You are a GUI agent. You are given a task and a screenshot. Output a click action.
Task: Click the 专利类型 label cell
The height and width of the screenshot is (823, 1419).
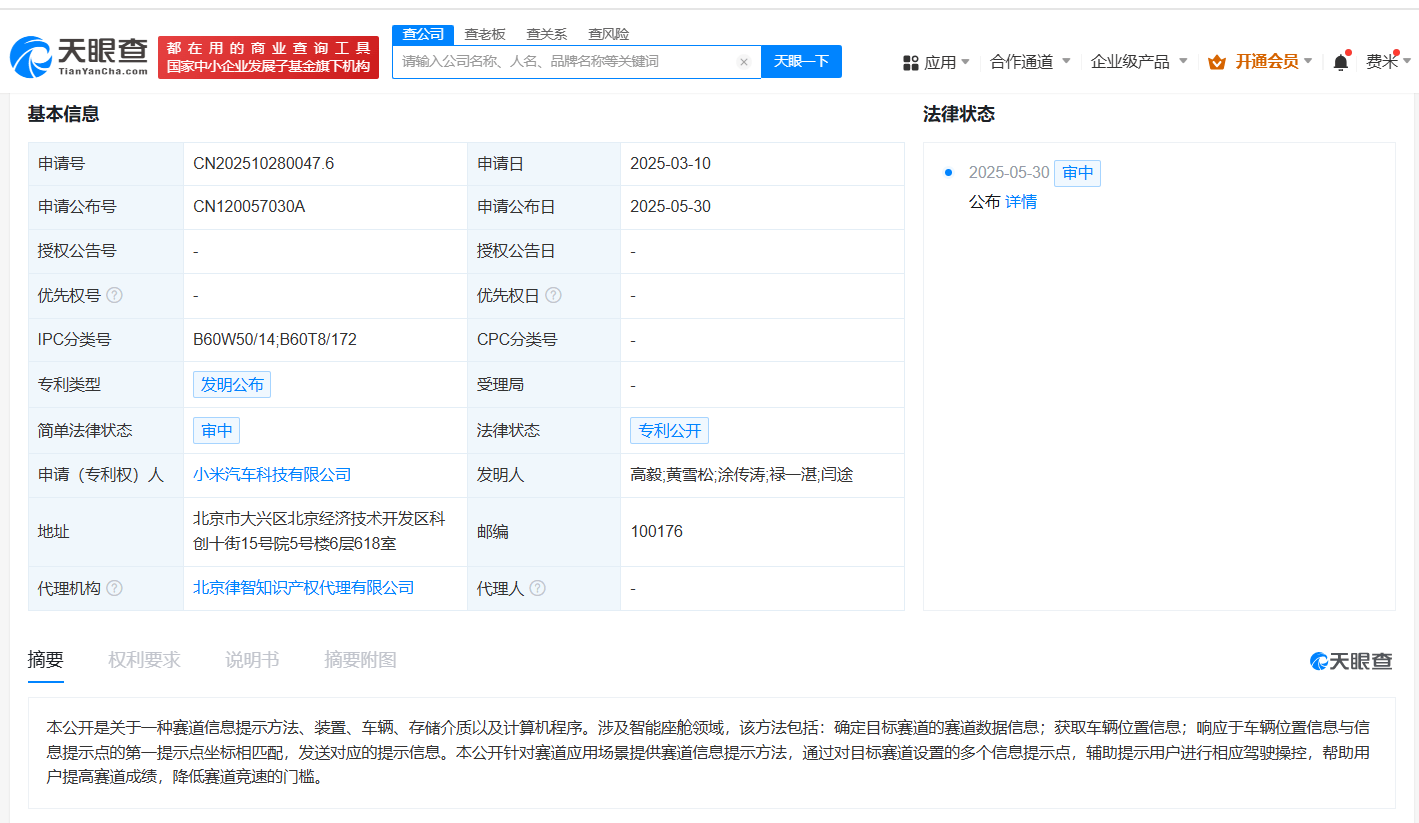106,385
